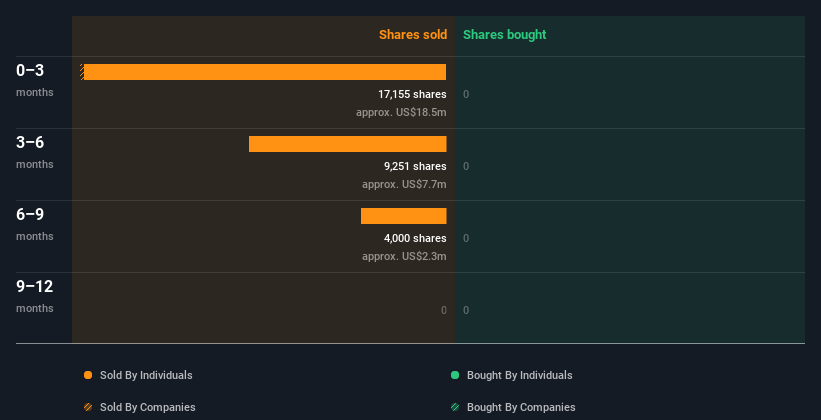Click the Bought By Individuals legend text

tap(519, 375)
